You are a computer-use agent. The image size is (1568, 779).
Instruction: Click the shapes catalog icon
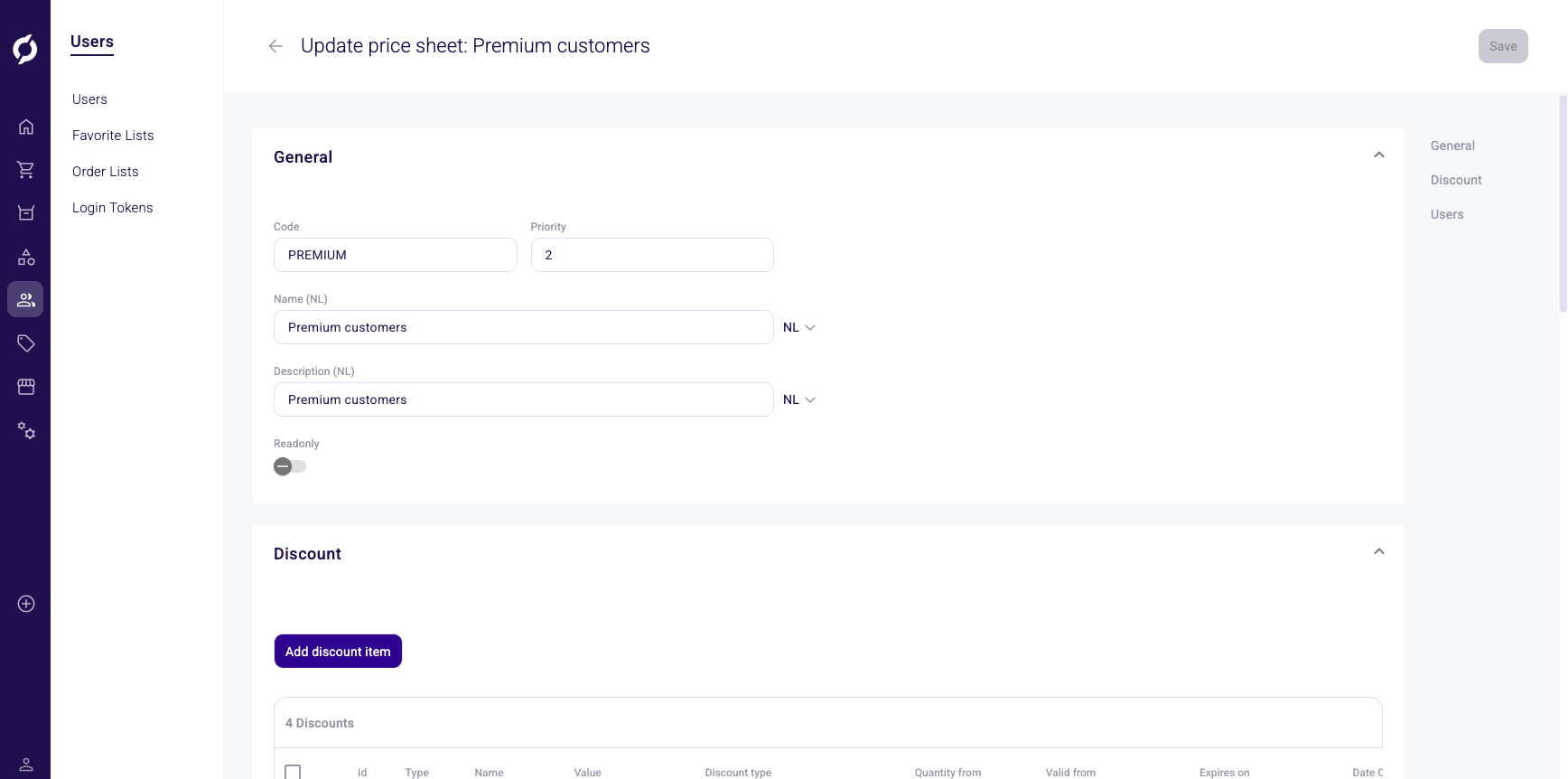26,258
